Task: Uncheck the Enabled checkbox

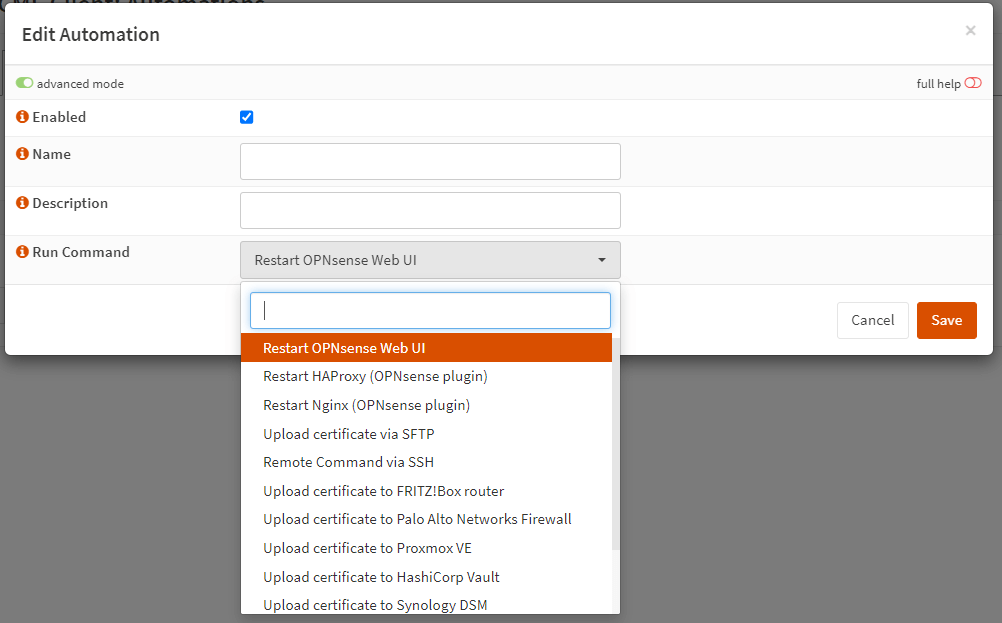Action: (247, 117)
